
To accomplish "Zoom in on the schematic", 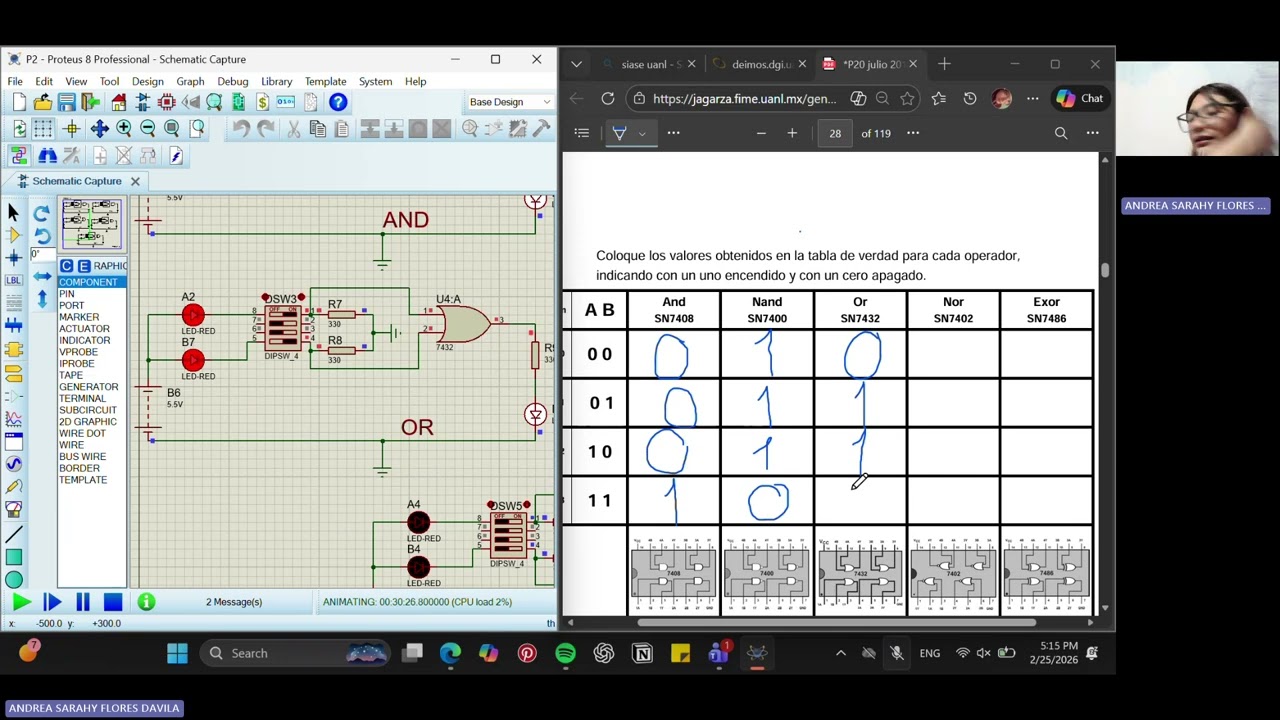I will (x=124, y=128).
